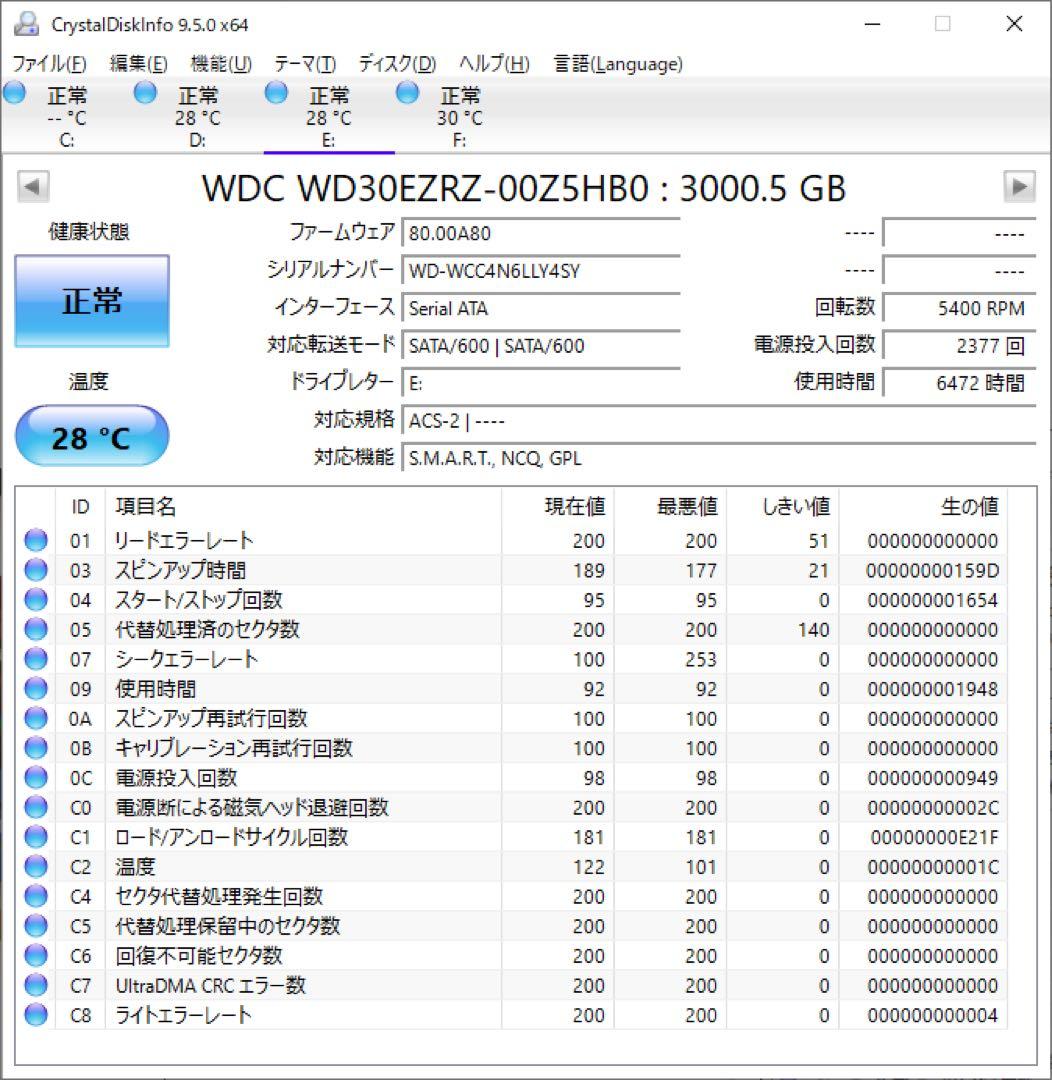Click the standard field ACS-2 | ----
The height and width of the screenshot is (1080, 1052).
[x=719, y=420]
